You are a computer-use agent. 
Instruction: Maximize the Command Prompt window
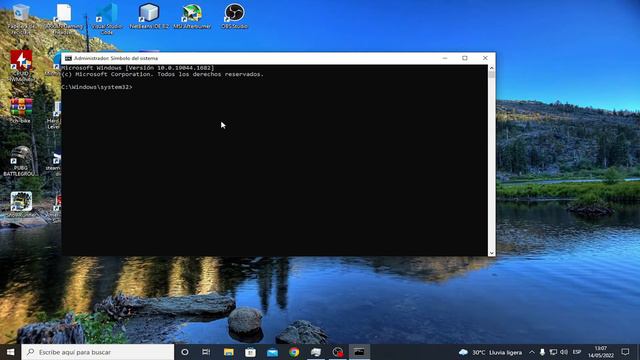(464, 58)
